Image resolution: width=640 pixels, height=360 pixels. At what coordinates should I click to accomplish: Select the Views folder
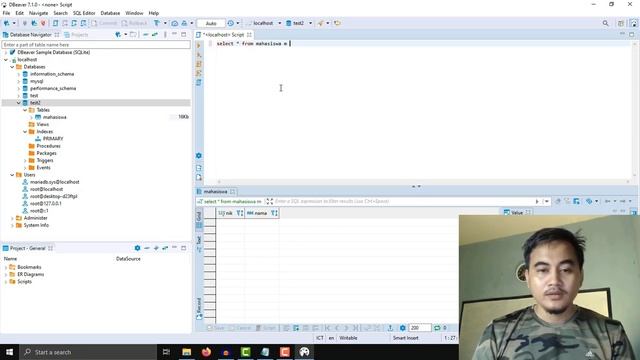point(42,124)
